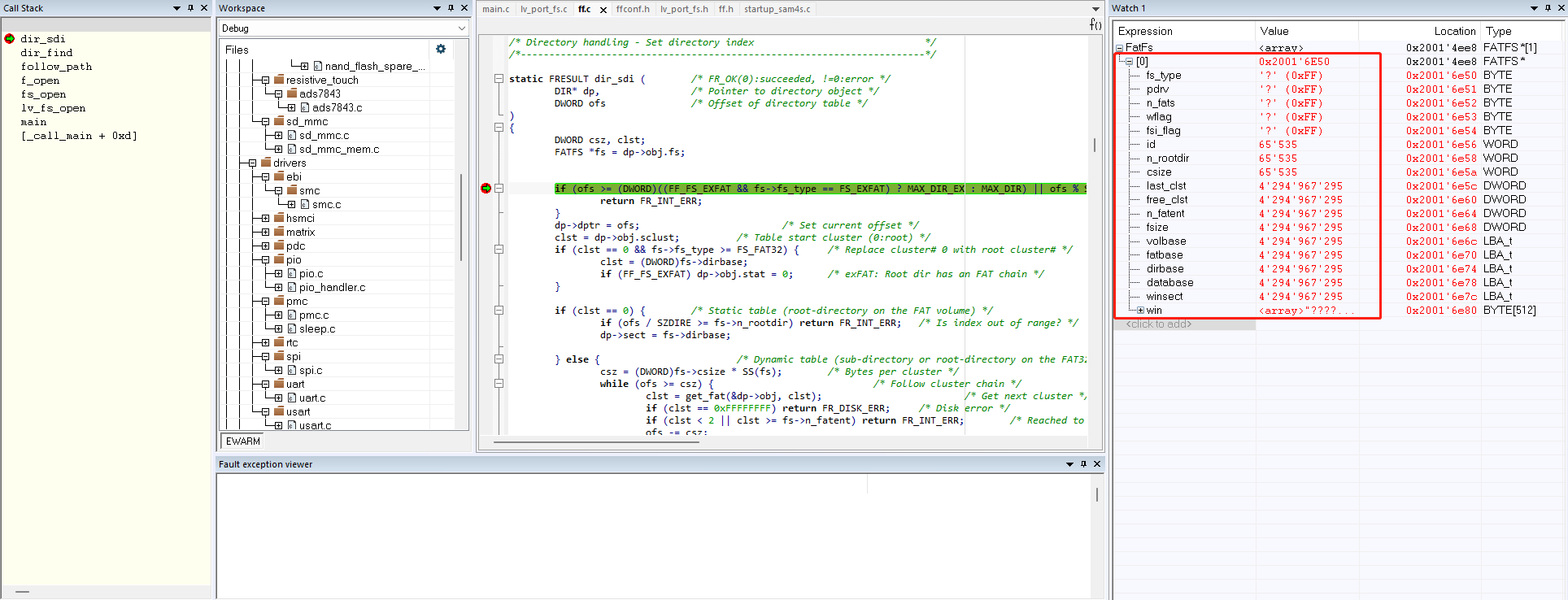Open the Call Stack panel options arrow
1568x600 pixels.
click(176, 7)
